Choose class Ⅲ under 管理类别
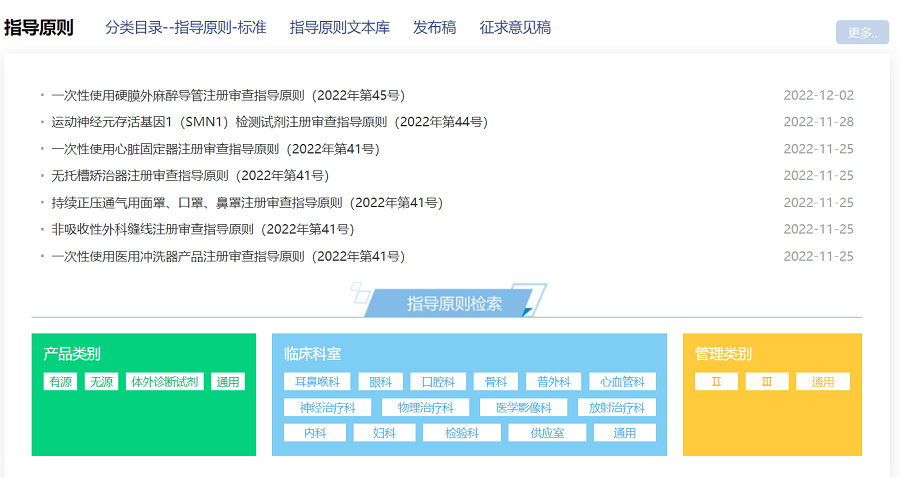900x478 pixels. tap(767, 382)
